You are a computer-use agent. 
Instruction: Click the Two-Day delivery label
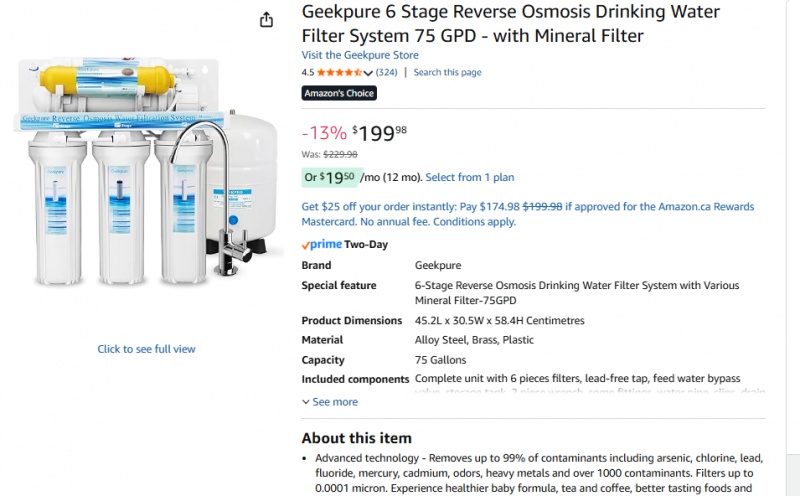(367, 244)
